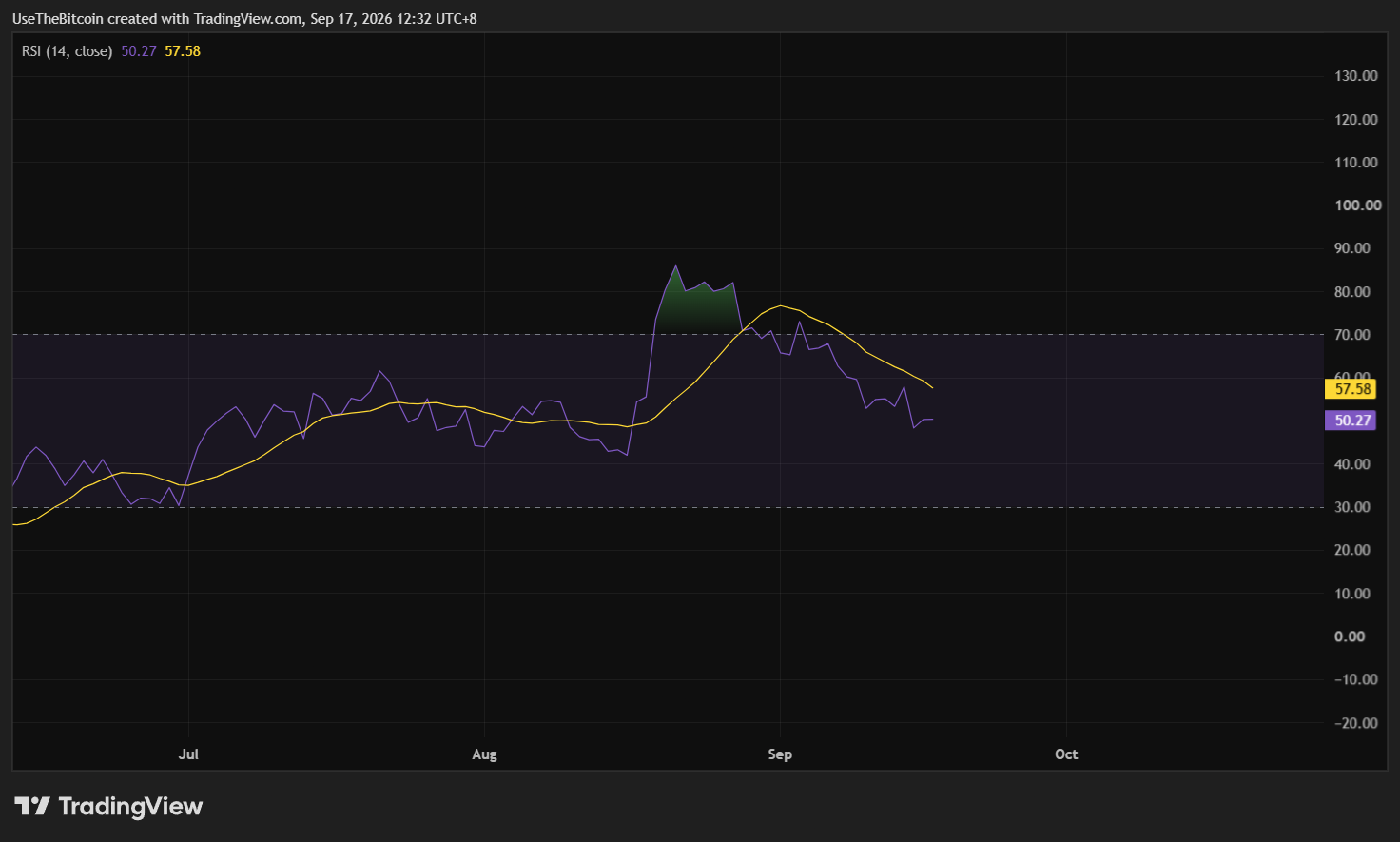
Task: Click the 'Jul' time axis label
Action: pos(188,754)
